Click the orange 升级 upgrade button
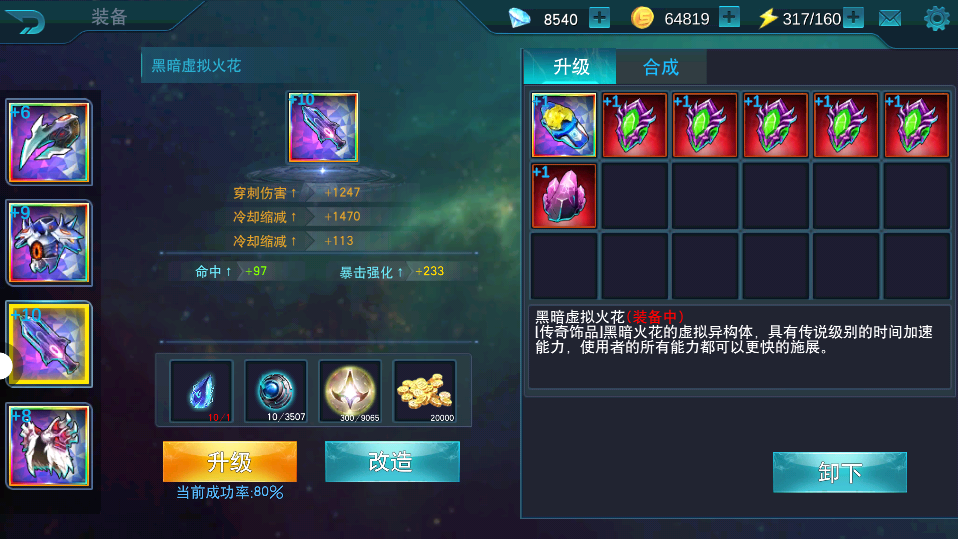This screenshot has height=539, width=958. pyautogui.click(x=230, y=461)
